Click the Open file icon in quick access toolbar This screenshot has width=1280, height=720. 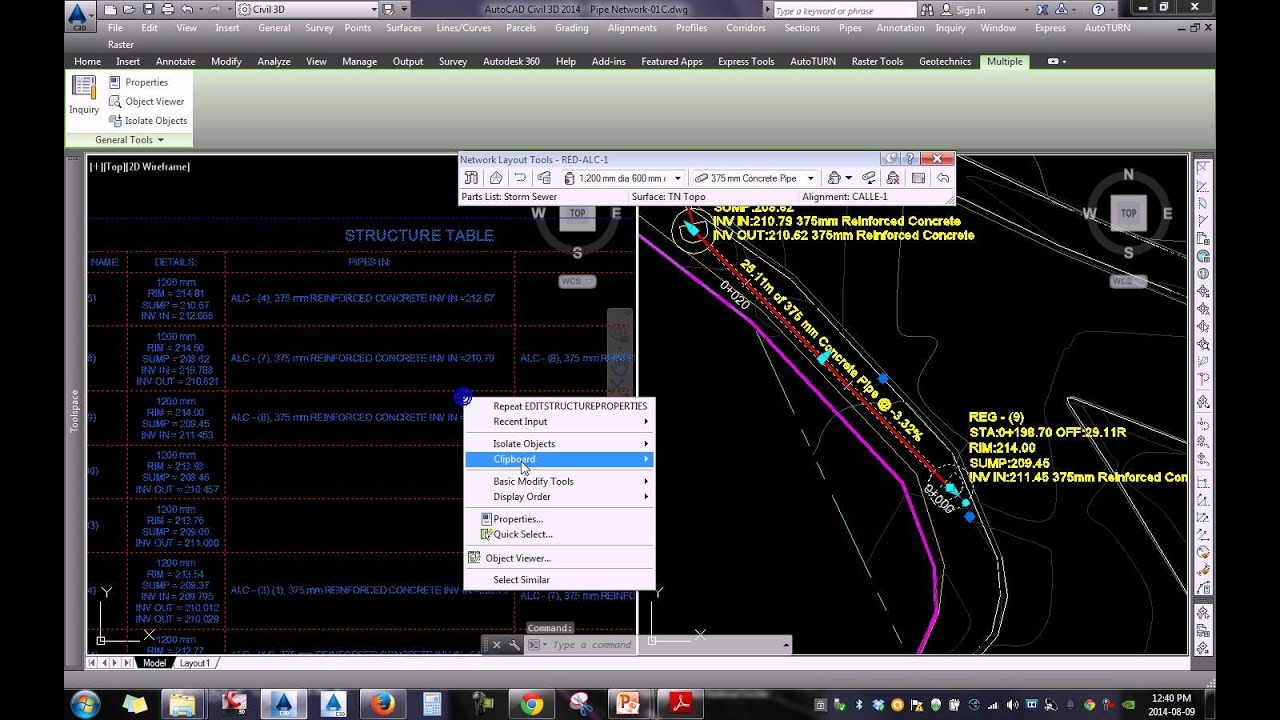[130, 9]
